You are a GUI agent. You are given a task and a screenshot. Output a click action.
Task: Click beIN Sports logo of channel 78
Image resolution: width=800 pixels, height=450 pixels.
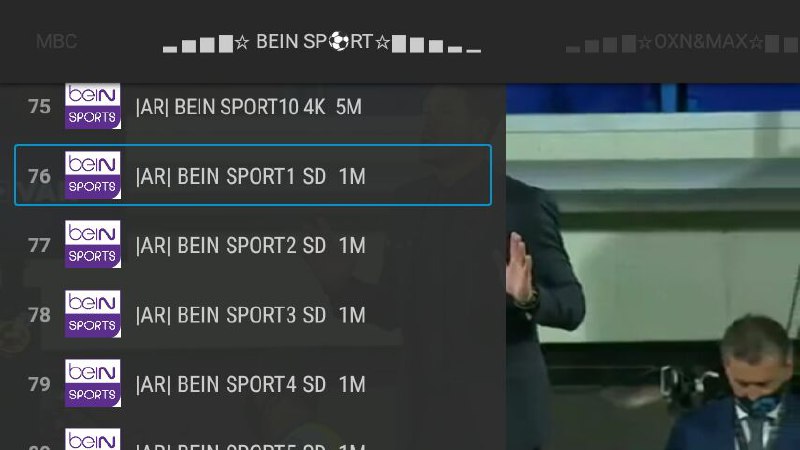93,314
